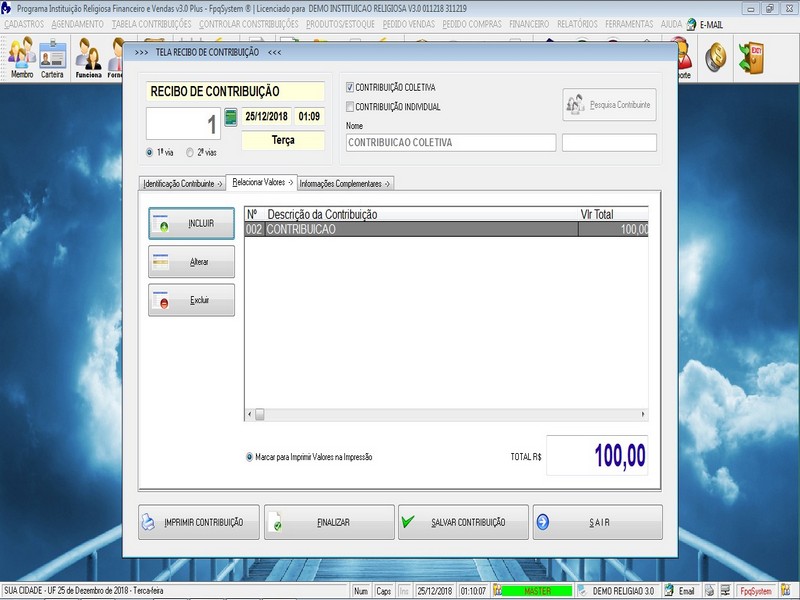This screenshot has height=600, width=800.
Task: Click icon beside DEMO RELIGIAO 3.0
Action: click(584, 591)
